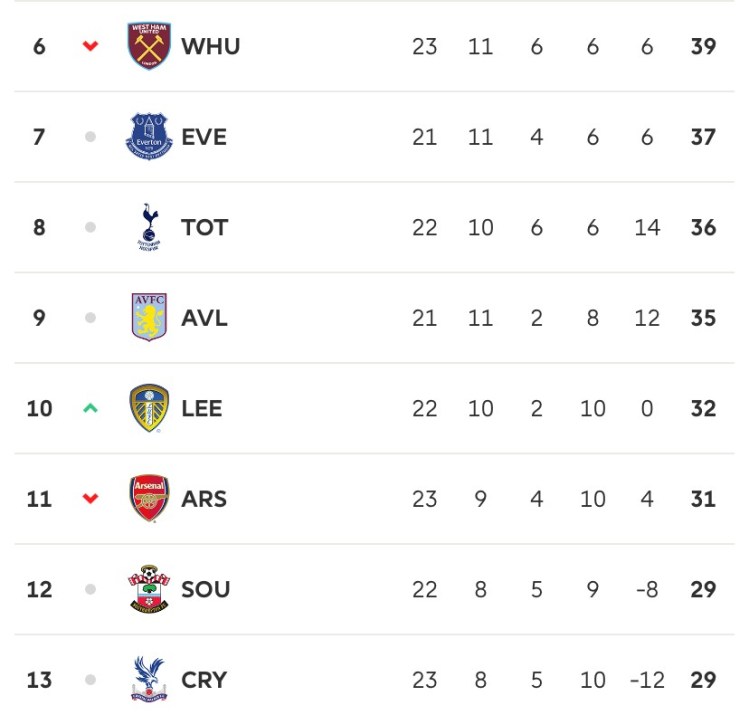Click the Arsenal club badge
Image resolution: width=749 pixels, height=715 pixels.
click(x=149, y=498)
